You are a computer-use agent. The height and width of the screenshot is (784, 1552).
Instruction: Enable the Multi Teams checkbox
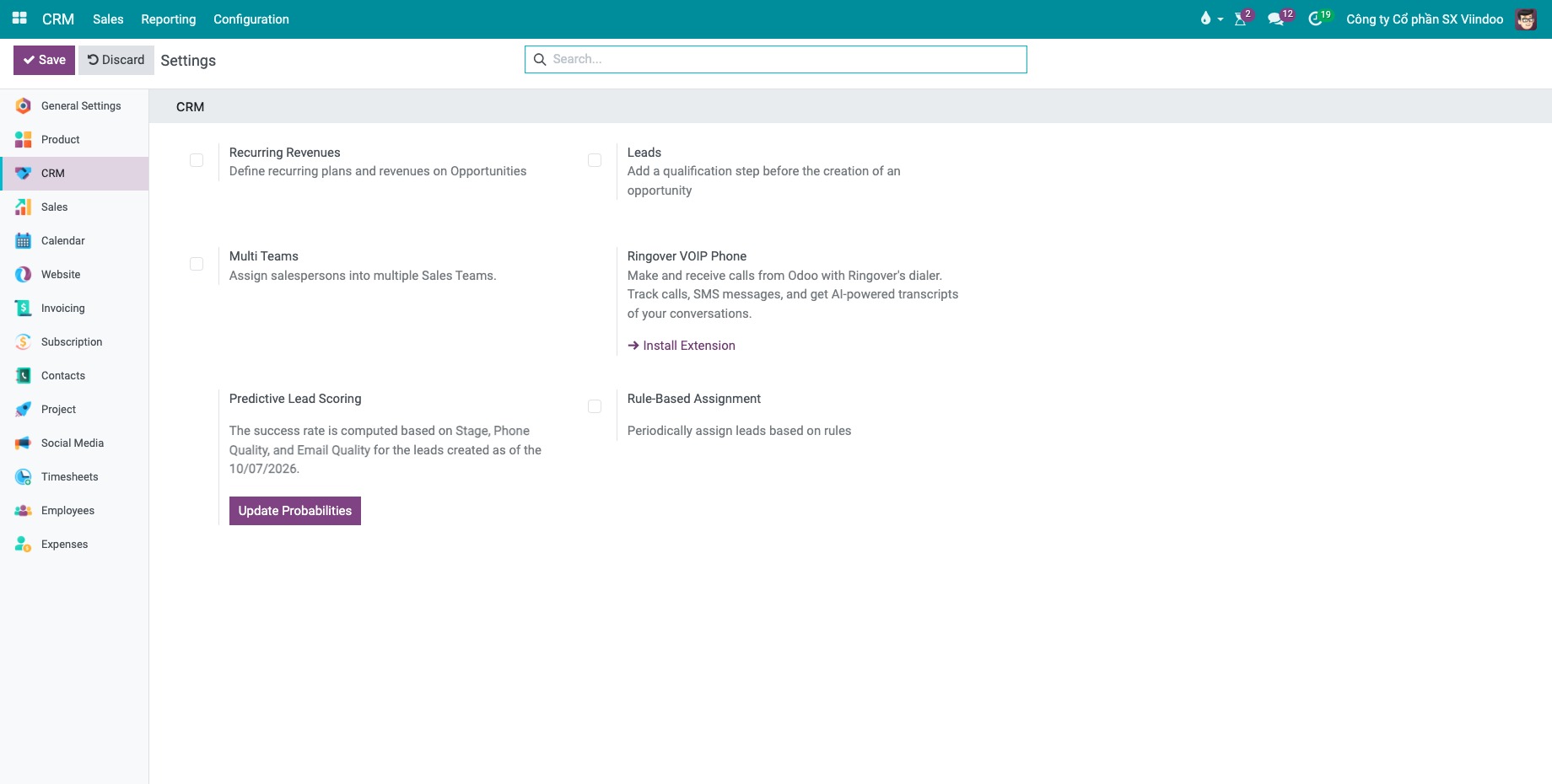[x=197, y=264]
